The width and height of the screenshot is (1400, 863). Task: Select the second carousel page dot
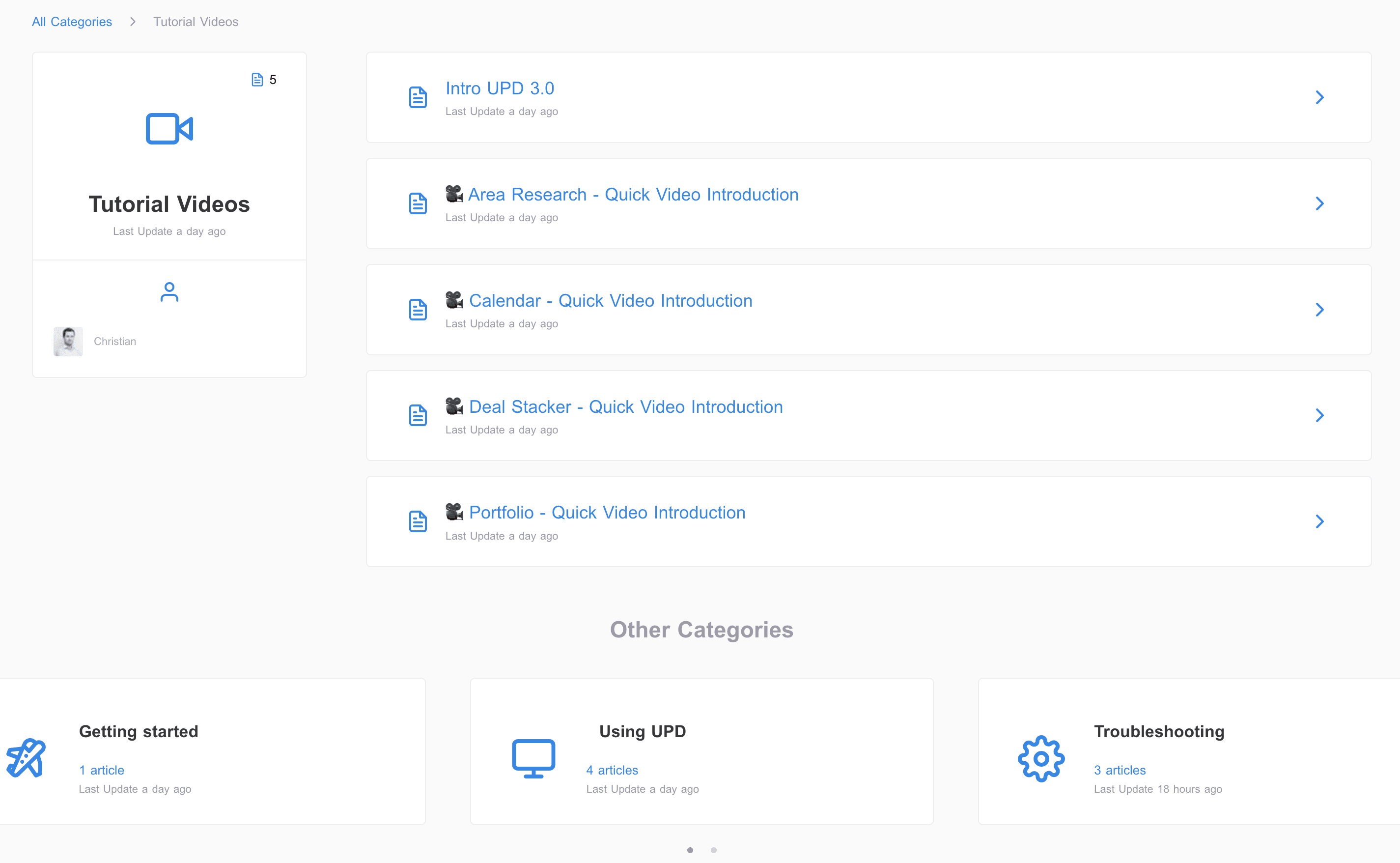(x=713, y=850)
